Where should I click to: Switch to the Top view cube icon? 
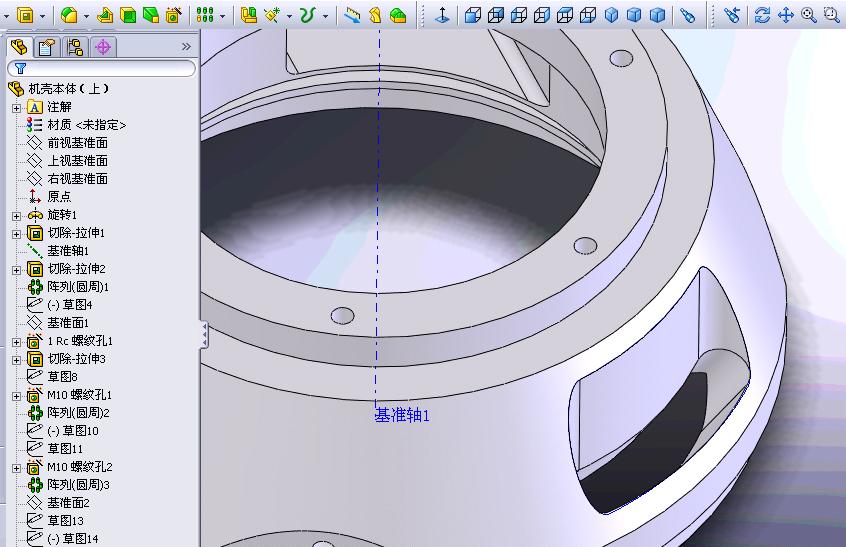tap(565, 15)
